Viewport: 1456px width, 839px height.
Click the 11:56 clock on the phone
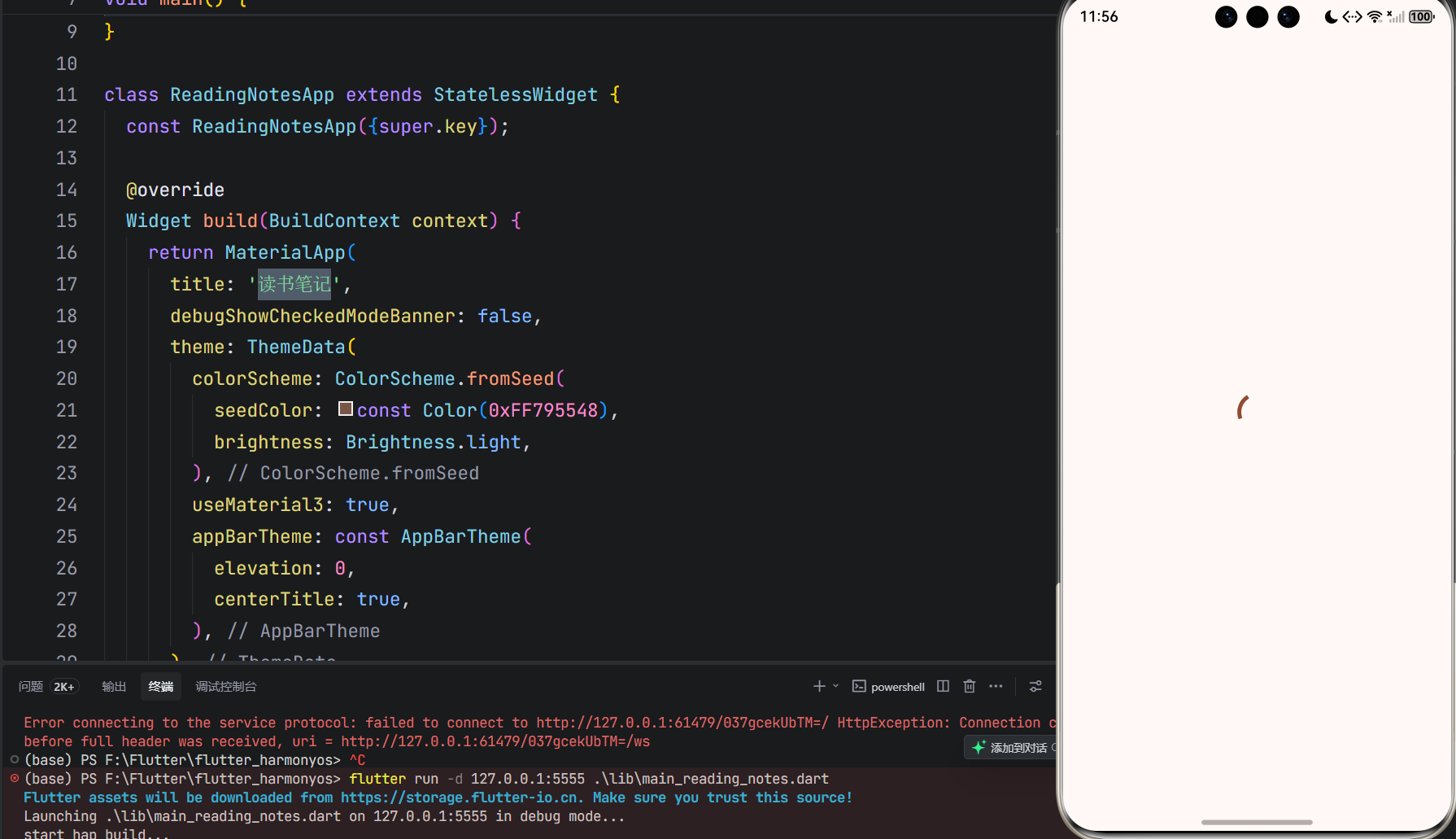pyautogui.click(x=1099, y=16)
